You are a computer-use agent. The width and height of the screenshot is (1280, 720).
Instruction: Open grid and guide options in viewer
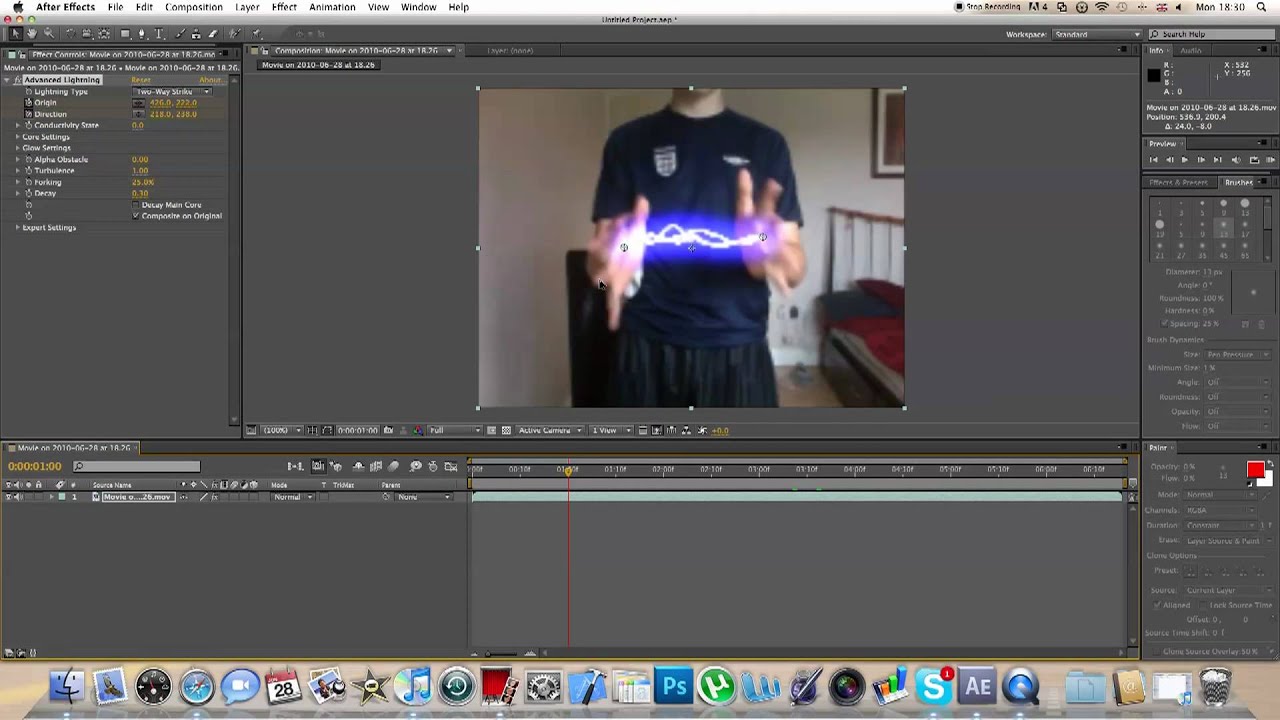pyautogui.click(x=312, y=430)
